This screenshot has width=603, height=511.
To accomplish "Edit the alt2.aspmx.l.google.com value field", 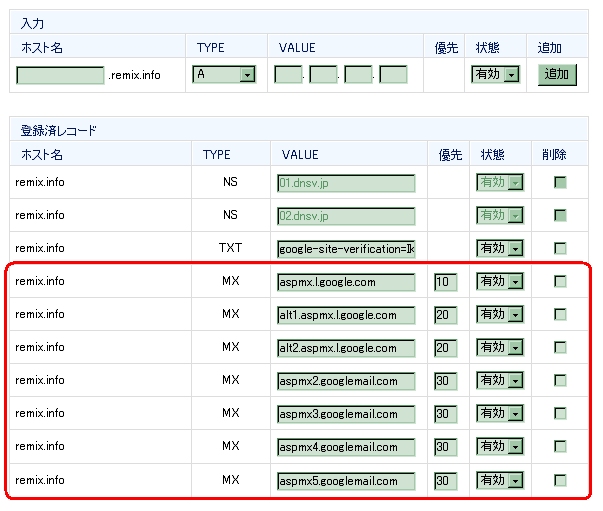I will pos(346,348).
